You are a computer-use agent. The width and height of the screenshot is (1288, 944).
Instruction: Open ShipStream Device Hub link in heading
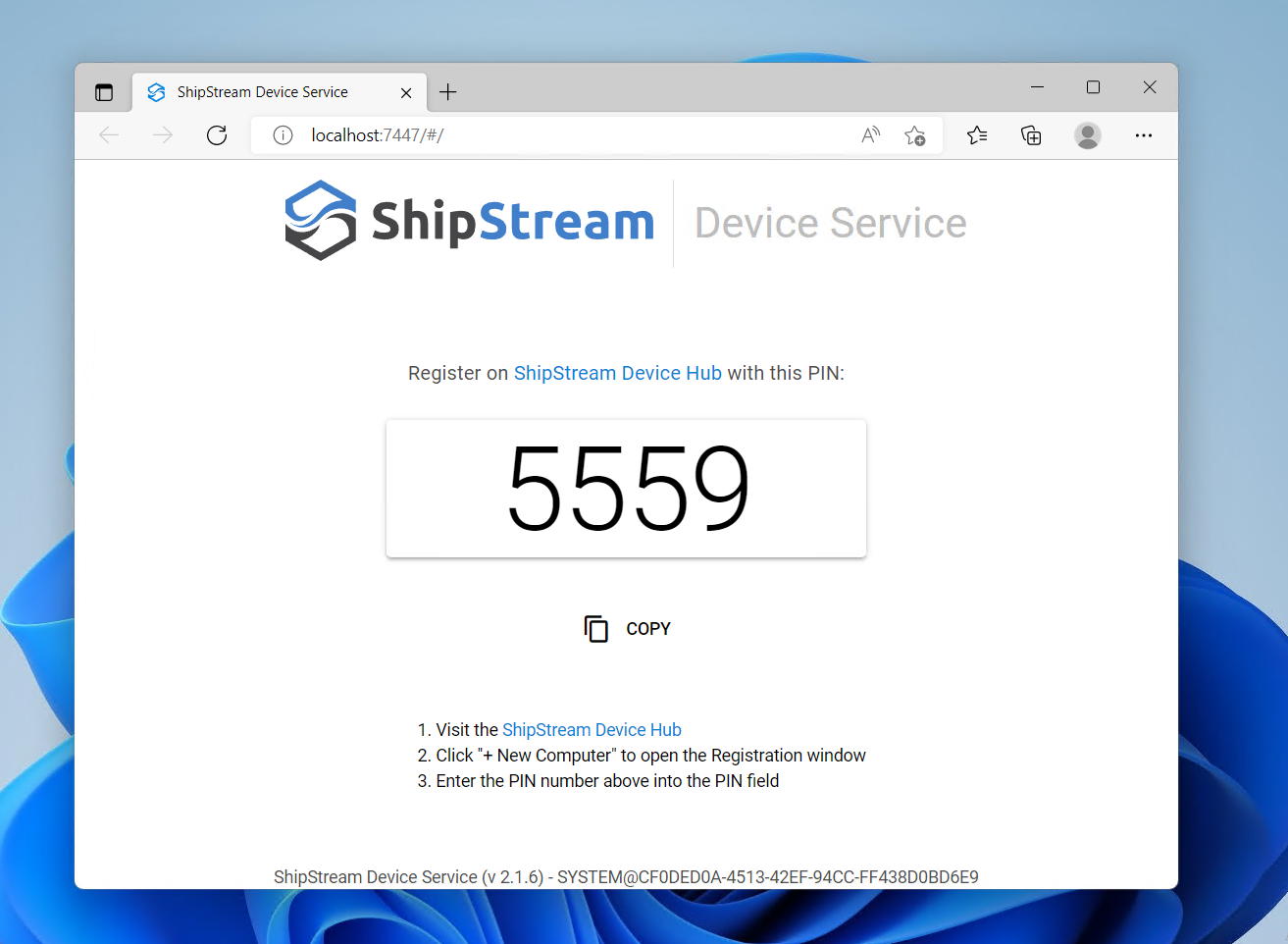pos(617,373)
